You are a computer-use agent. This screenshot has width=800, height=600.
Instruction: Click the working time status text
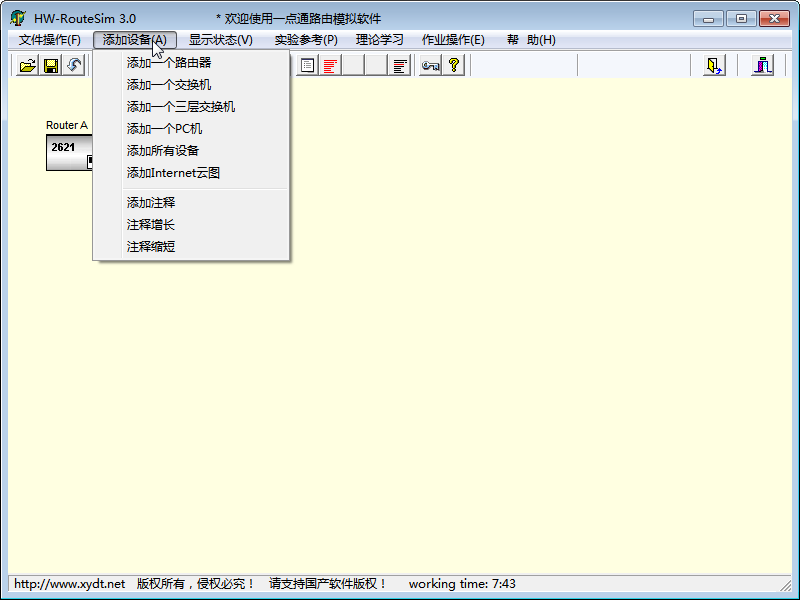[462, 584]
